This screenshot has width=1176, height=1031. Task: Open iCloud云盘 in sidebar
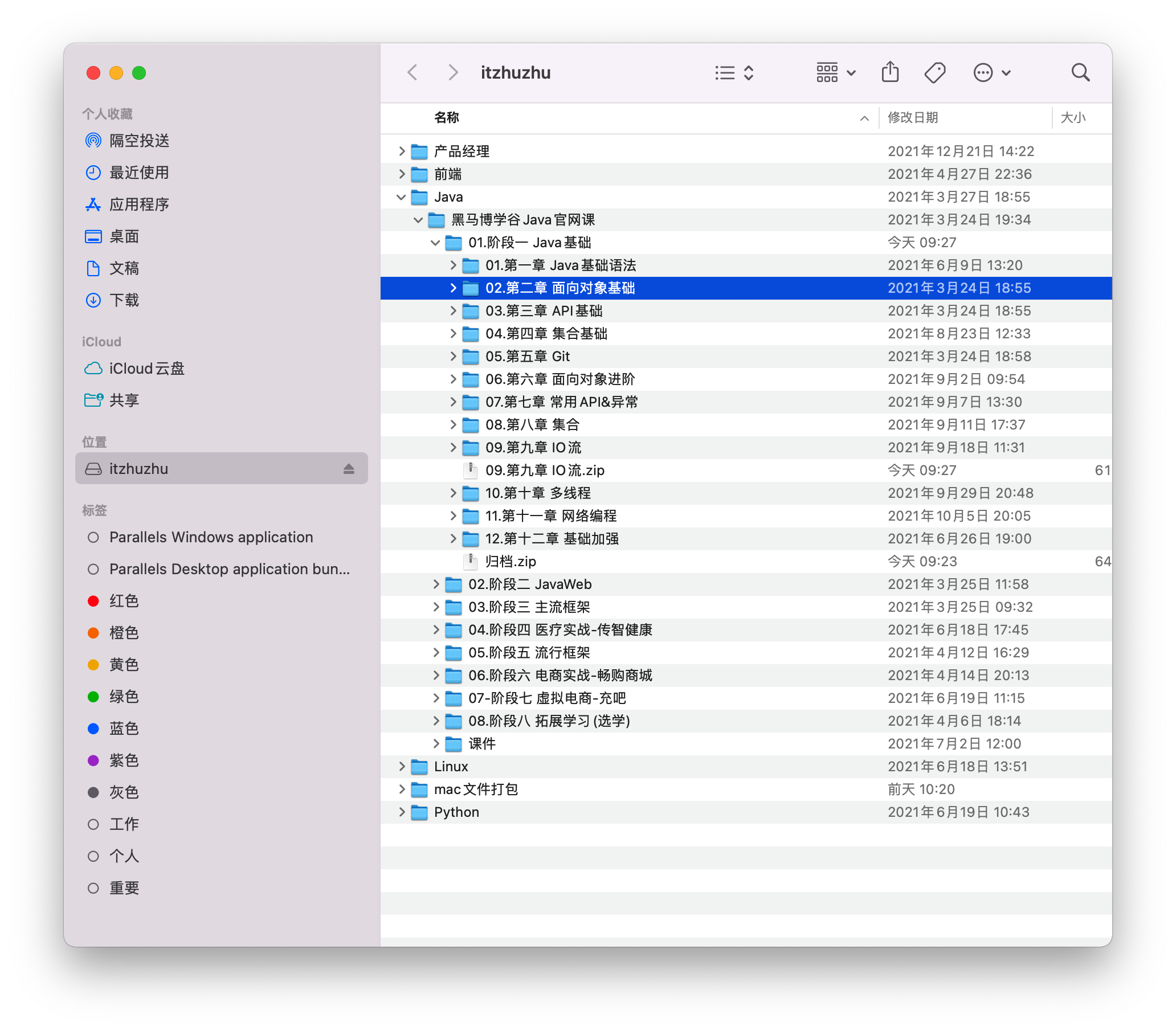[222, 368]
